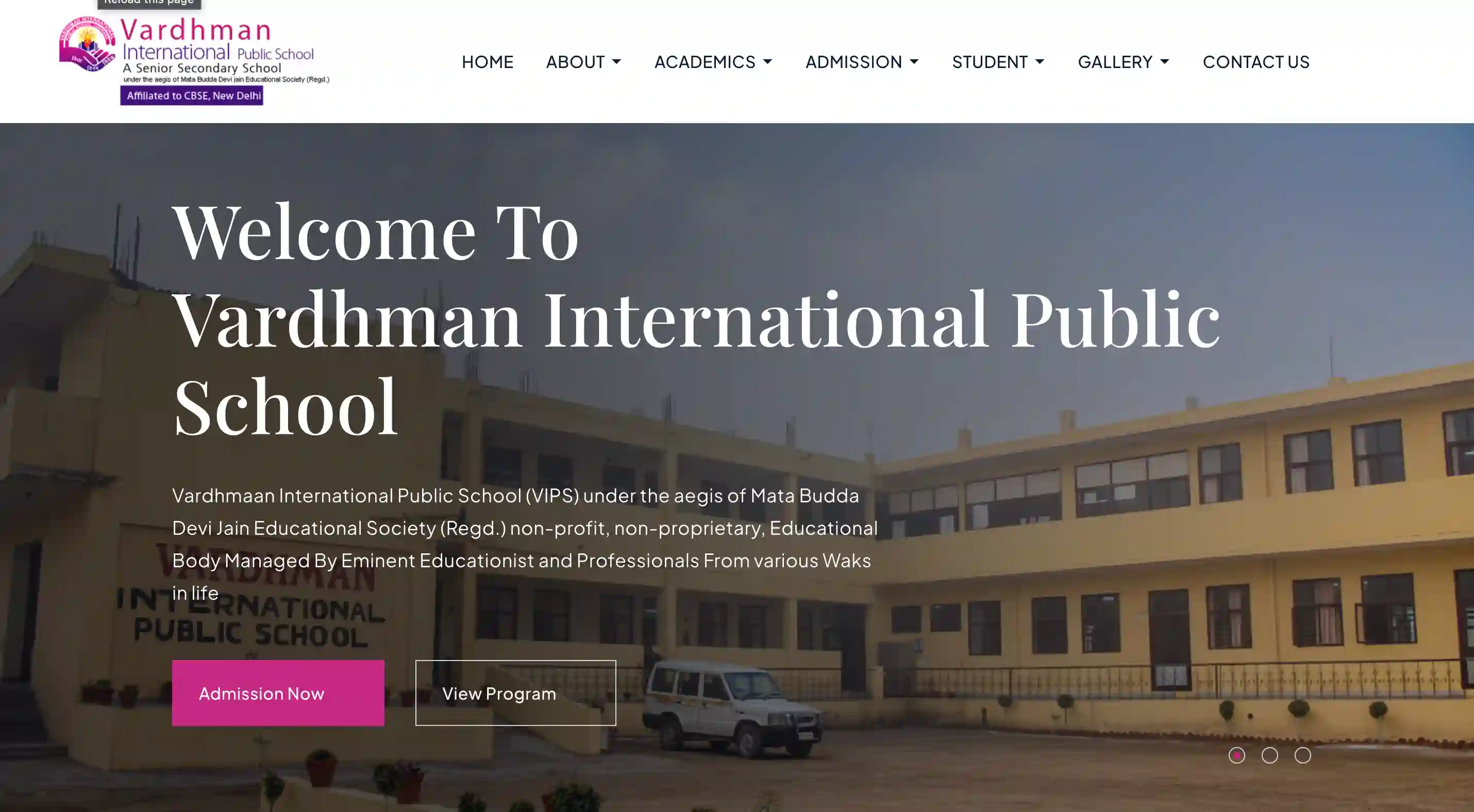This screenshot has width=1474, height=812.
Task: Select the first carousel slide dot
Action: point(1236,755)
